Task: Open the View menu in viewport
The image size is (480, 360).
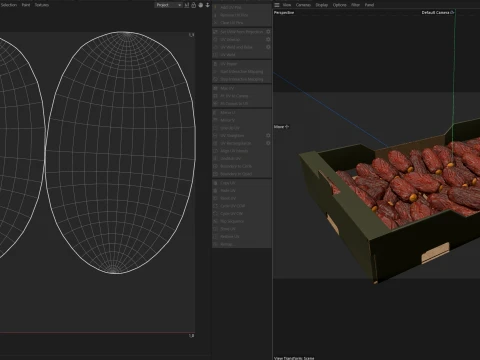Action: click(287, 5)
